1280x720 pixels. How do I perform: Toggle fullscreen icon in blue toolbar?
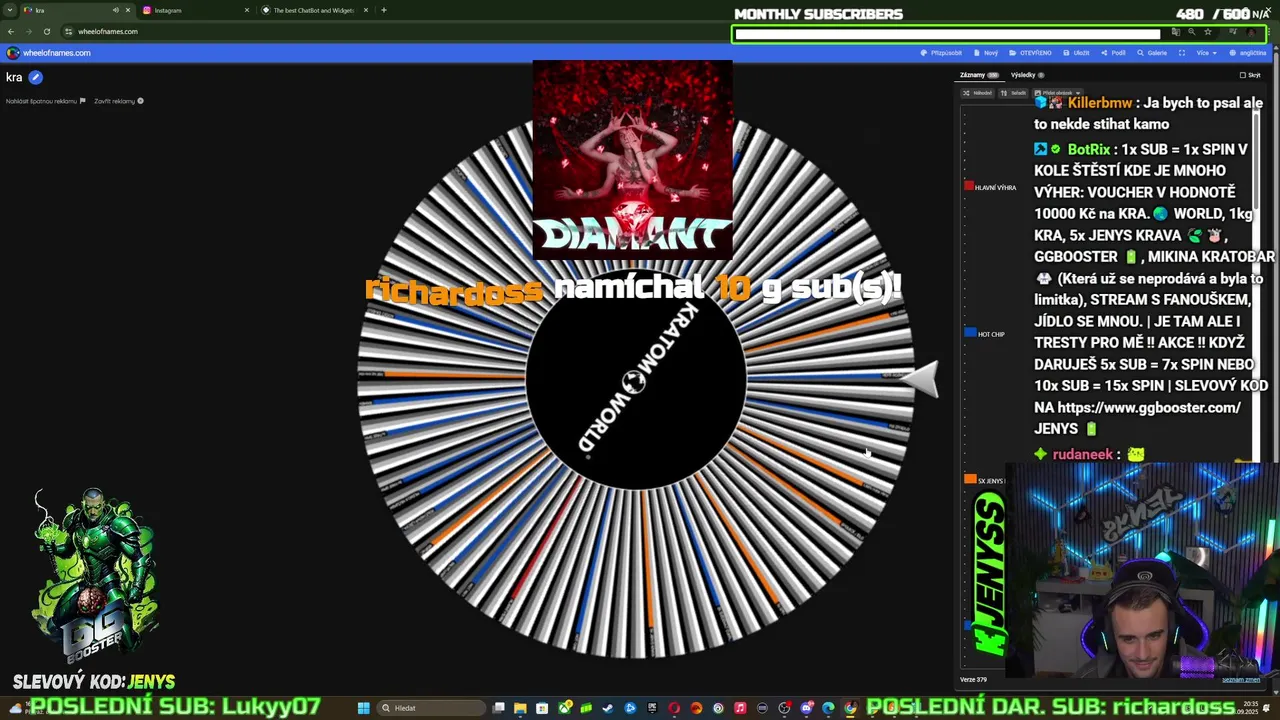click(1182, 53)
